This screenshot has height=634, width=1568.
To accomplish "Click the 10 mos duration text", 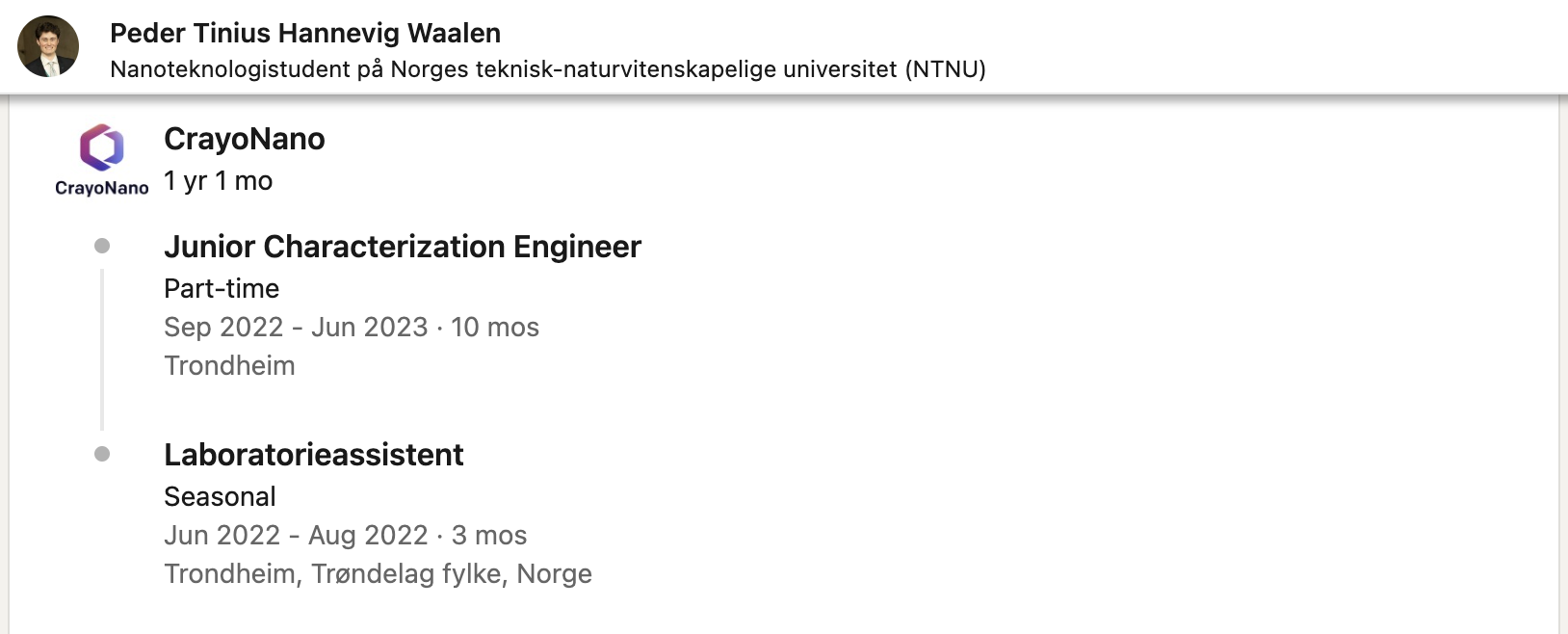I will [495, 328].
